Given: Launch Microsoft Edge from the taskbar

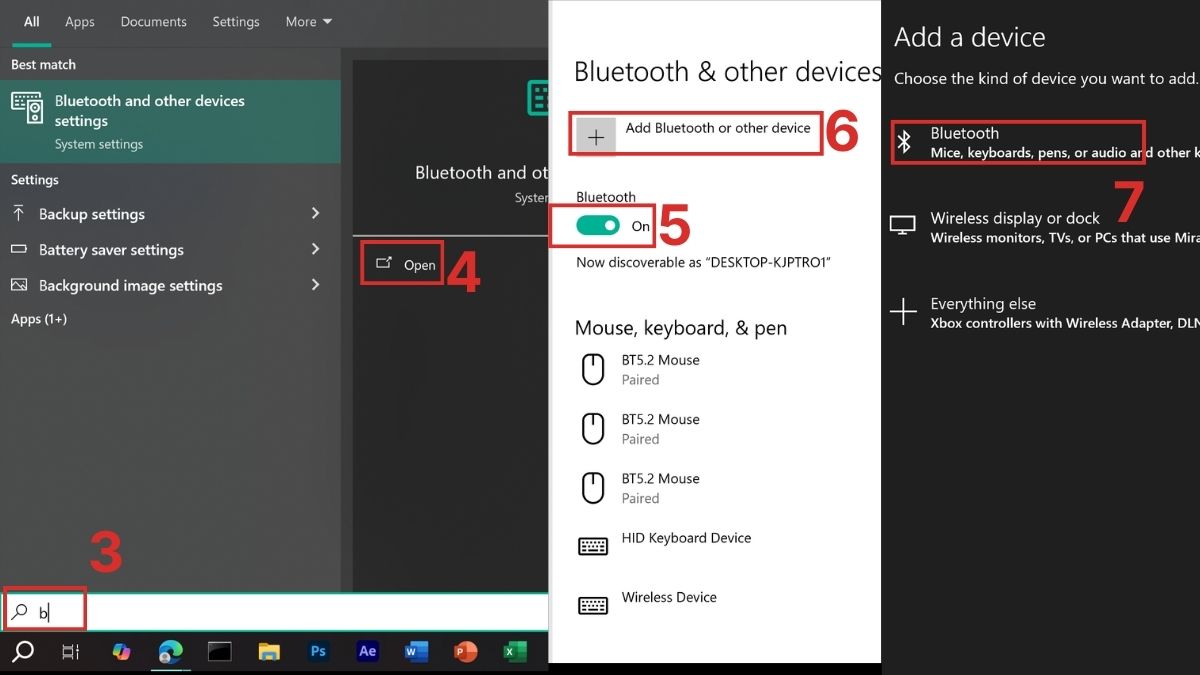Looking at the screenshot, I should click(170, 652).
